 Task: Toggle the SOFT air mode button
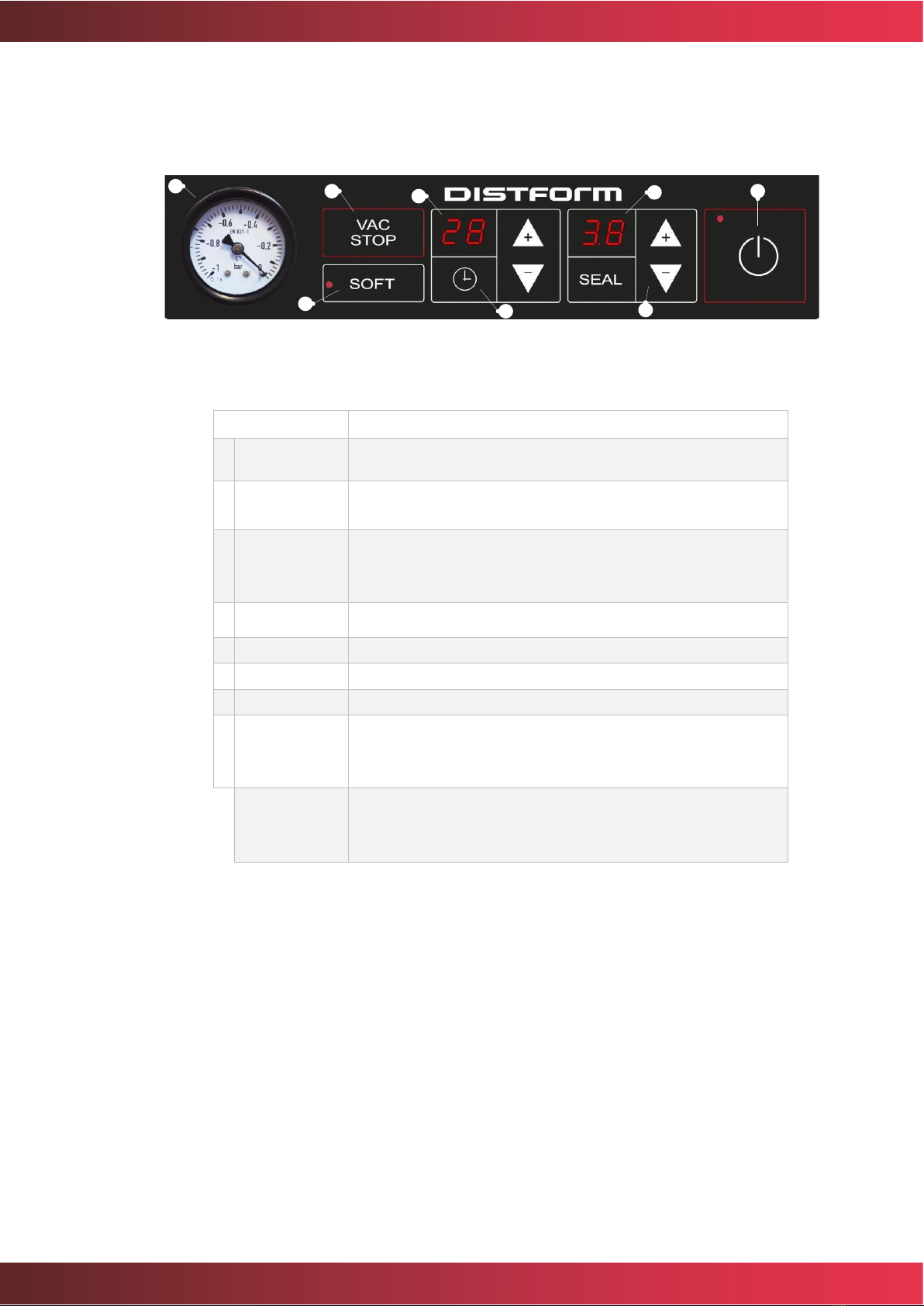coord(373,283)
